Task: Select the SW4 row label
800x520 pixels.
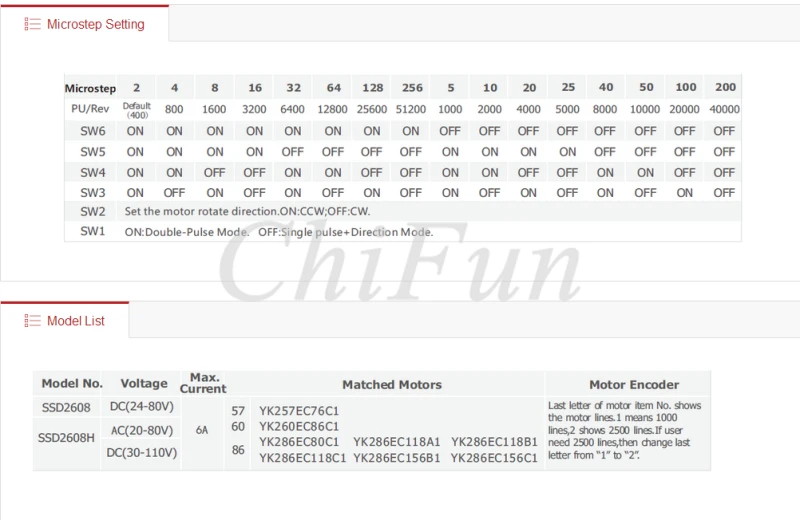Action: click(92, 173)
